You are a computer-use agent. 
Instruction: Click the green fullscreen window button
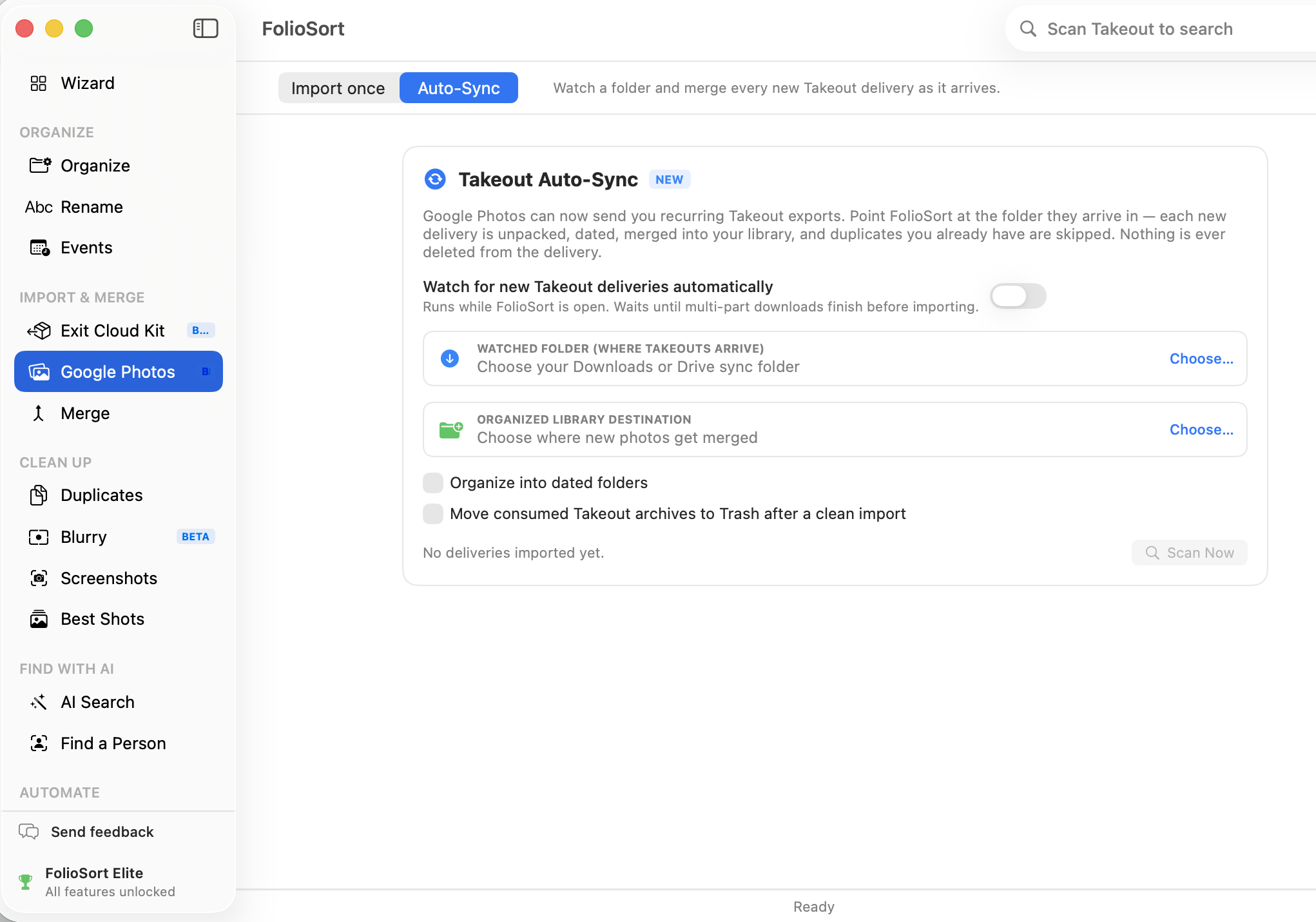click(84, 28)
